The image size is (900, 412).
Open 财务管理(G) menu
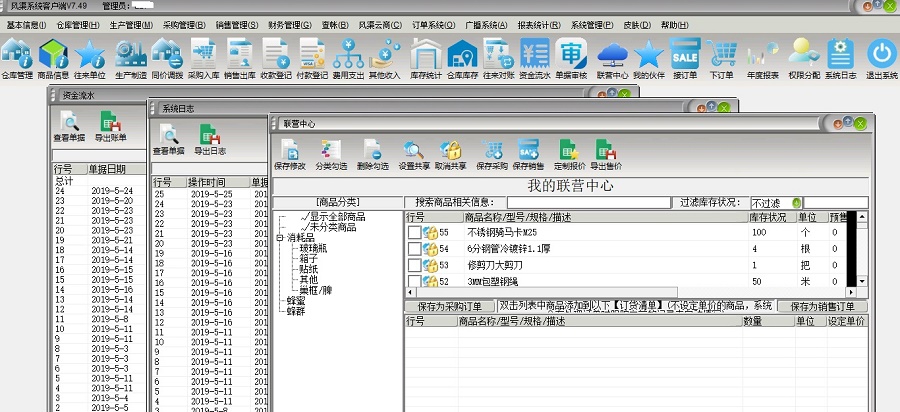290,25
